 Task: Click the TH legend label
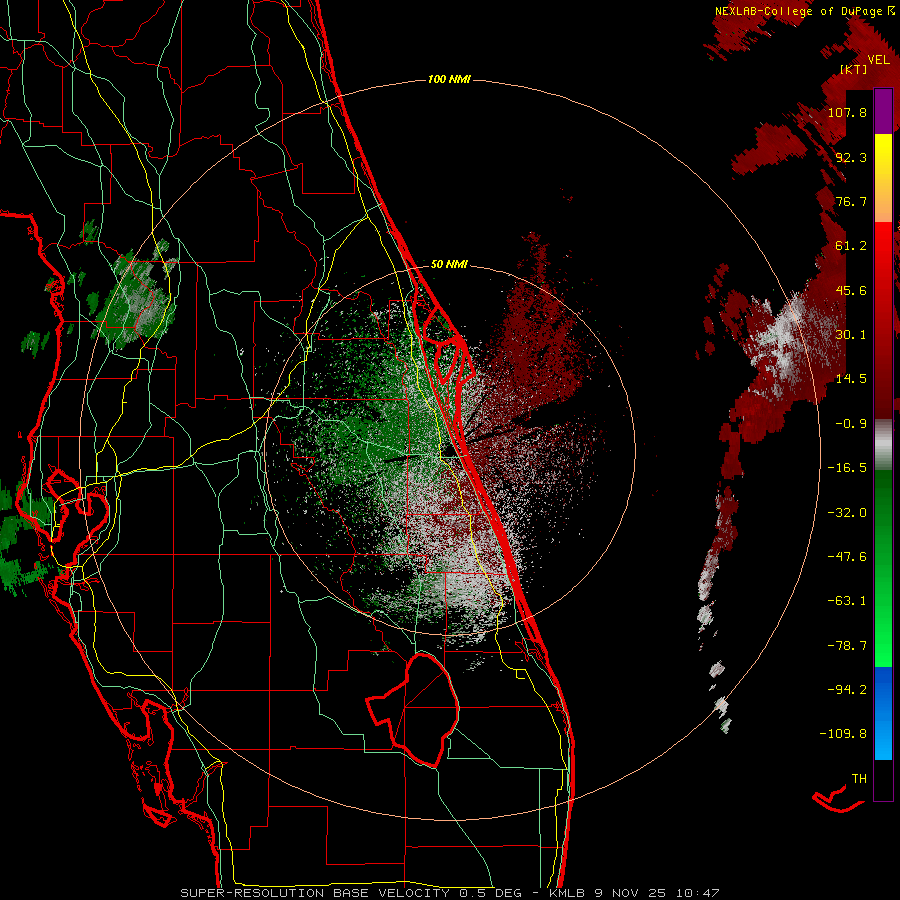pos(859,779)
